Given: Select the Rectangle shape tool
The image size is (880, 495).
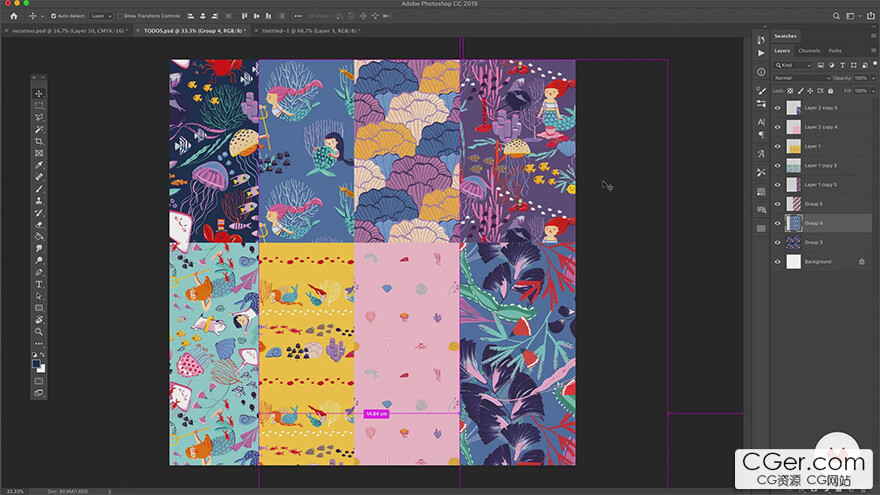Looking at the screenshot, I should coord(39,308).
